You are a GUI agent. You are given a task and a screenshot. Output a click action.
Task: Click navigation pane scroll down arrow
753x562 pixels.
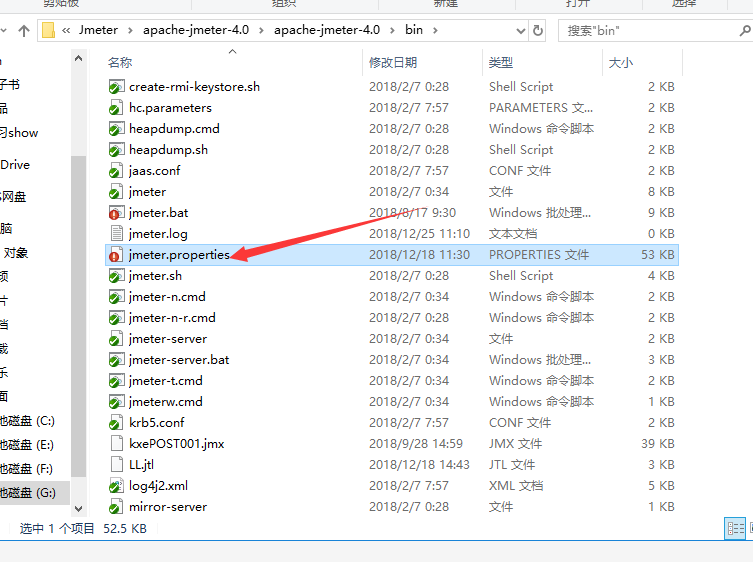coord(79,509)
